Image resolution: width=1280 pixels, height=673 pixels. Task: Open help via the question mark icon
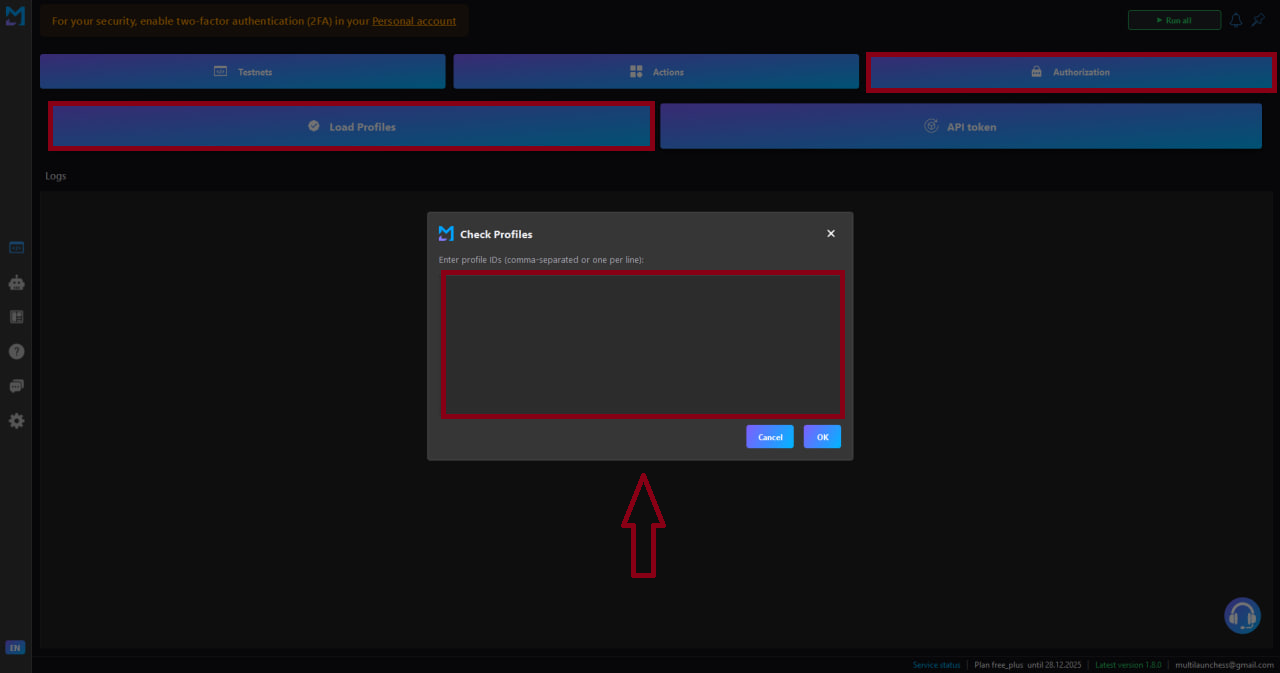(x=15, y=351)
